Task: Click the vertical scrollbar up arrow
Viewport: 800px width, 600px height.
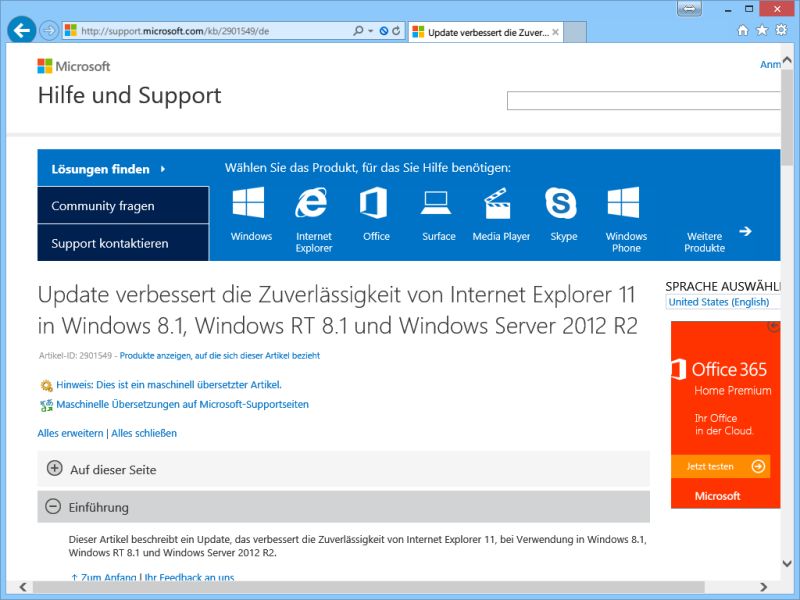Action: [x=787, y=61]
